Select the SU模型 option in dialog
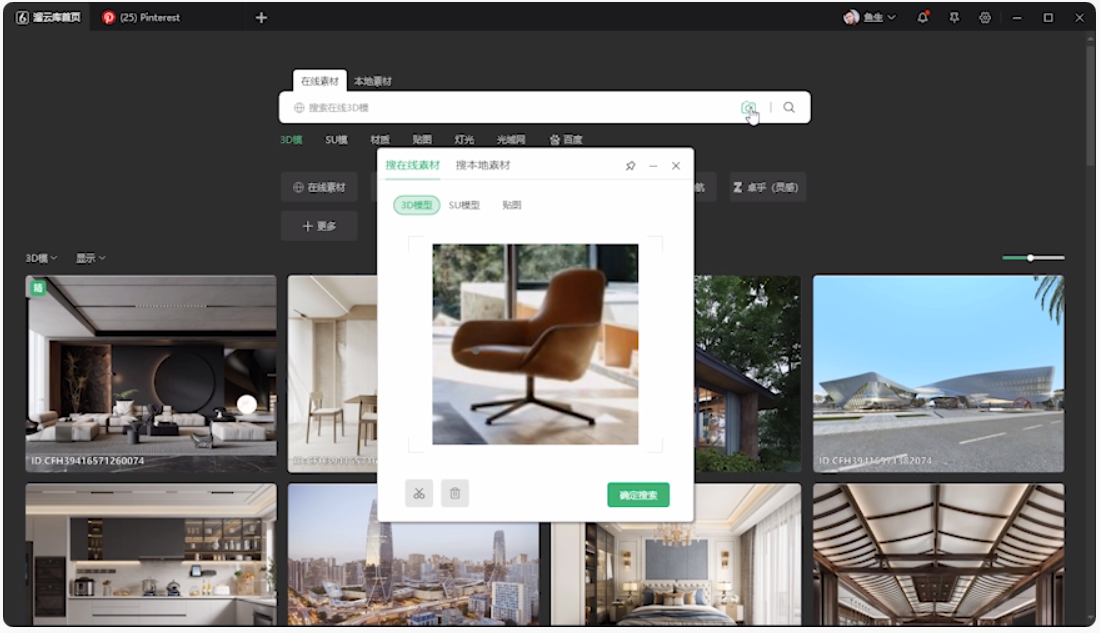 464,205
